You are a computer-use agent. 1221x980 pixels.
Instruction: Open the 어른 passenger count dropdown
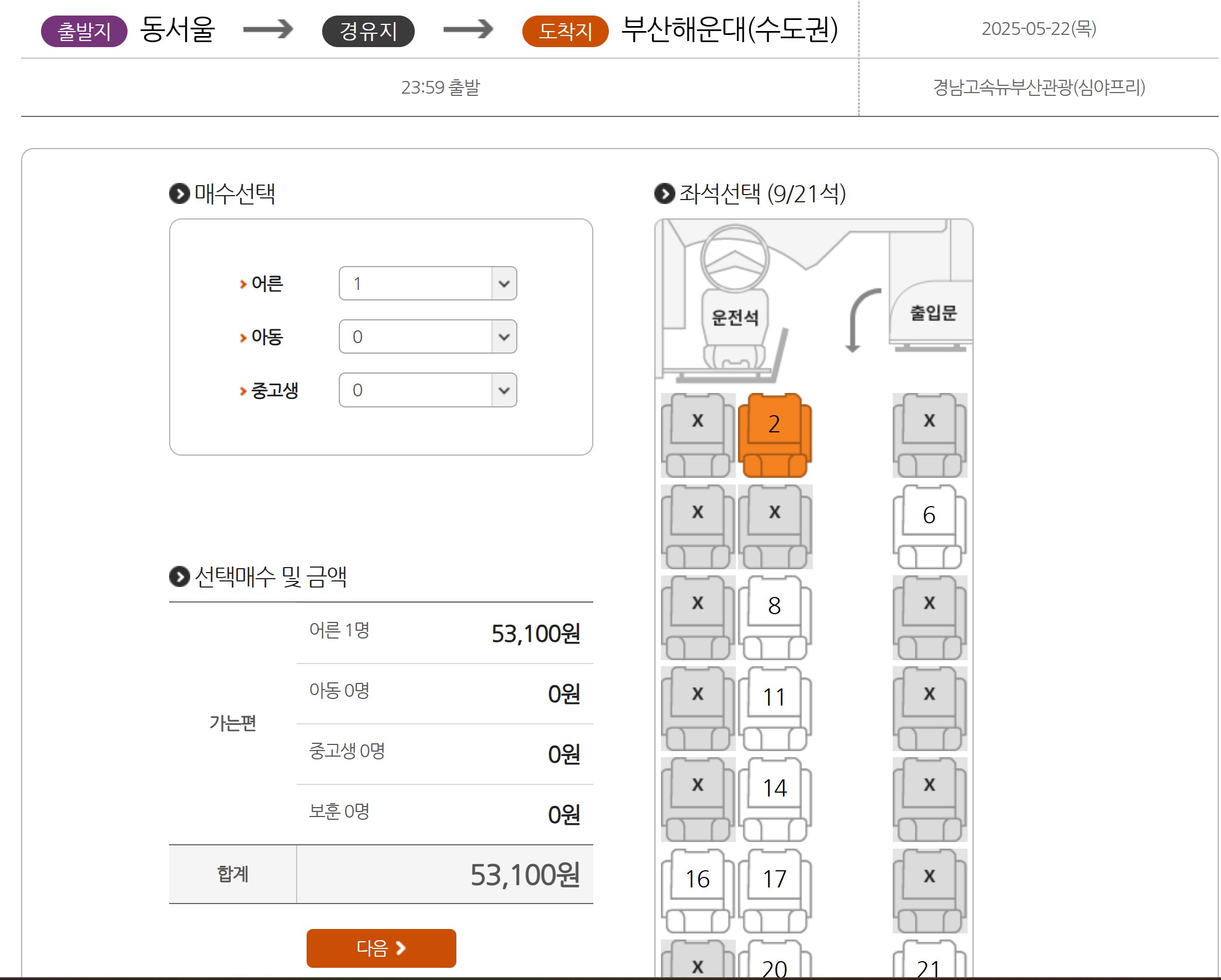point(428,284)
